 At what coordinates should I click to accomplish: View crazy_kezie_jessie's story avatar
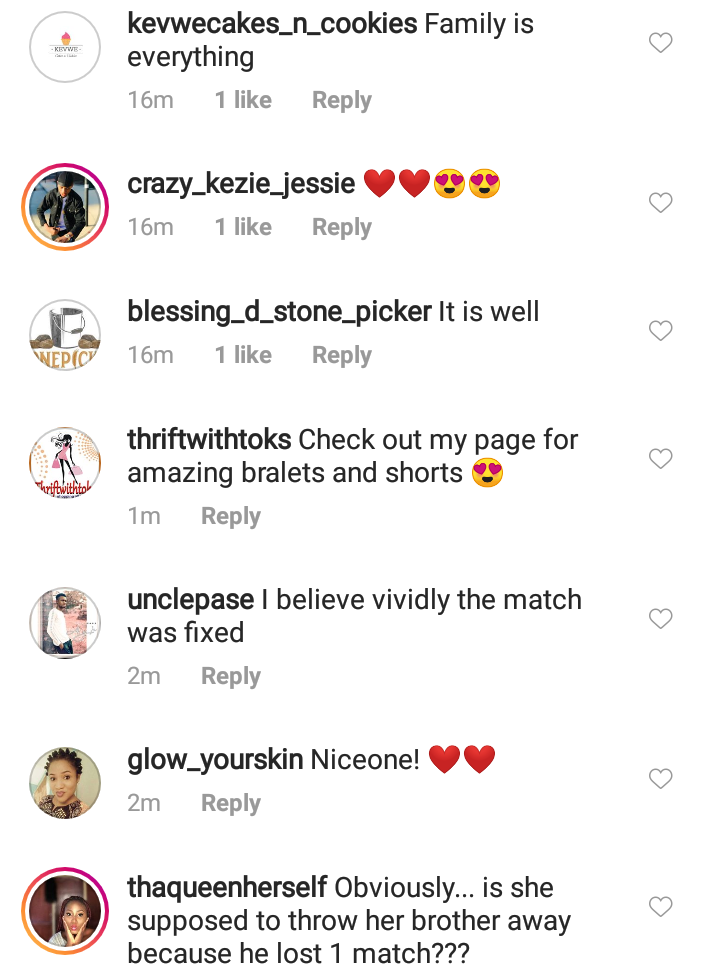point(65,206)
